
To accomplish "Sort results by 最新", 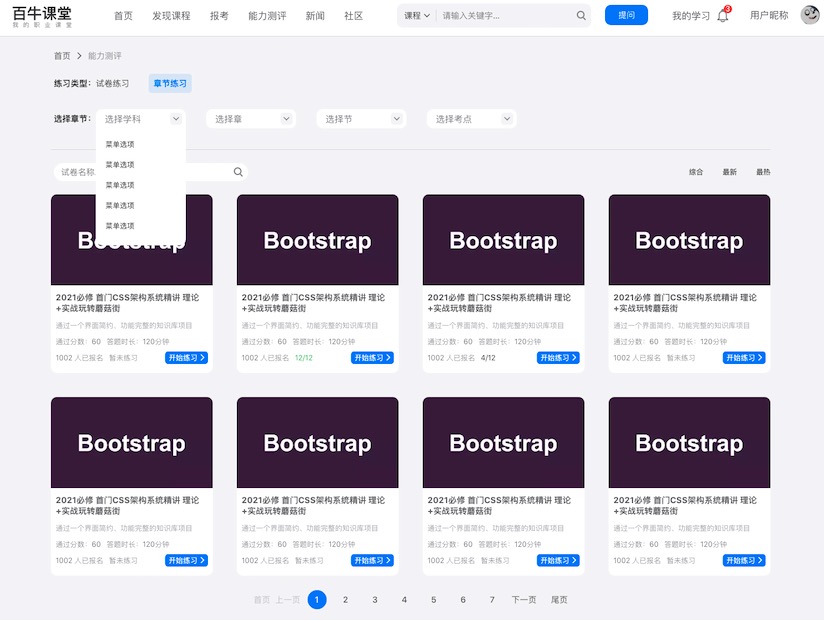I will point(729,172).
